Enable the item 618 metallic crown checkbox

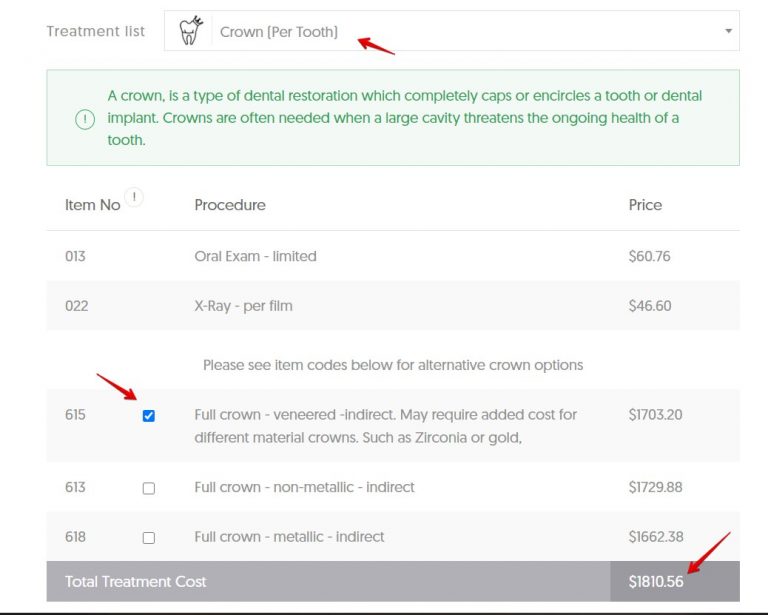[149, 538]
